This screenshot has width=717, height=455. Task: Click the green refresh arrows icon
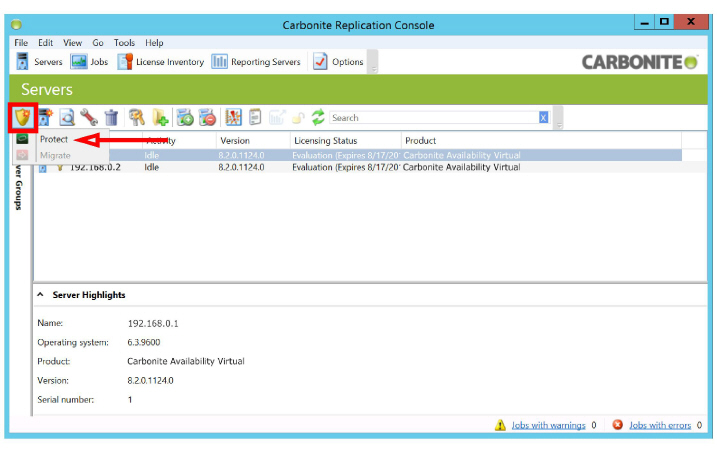click(x=318, y=118)
